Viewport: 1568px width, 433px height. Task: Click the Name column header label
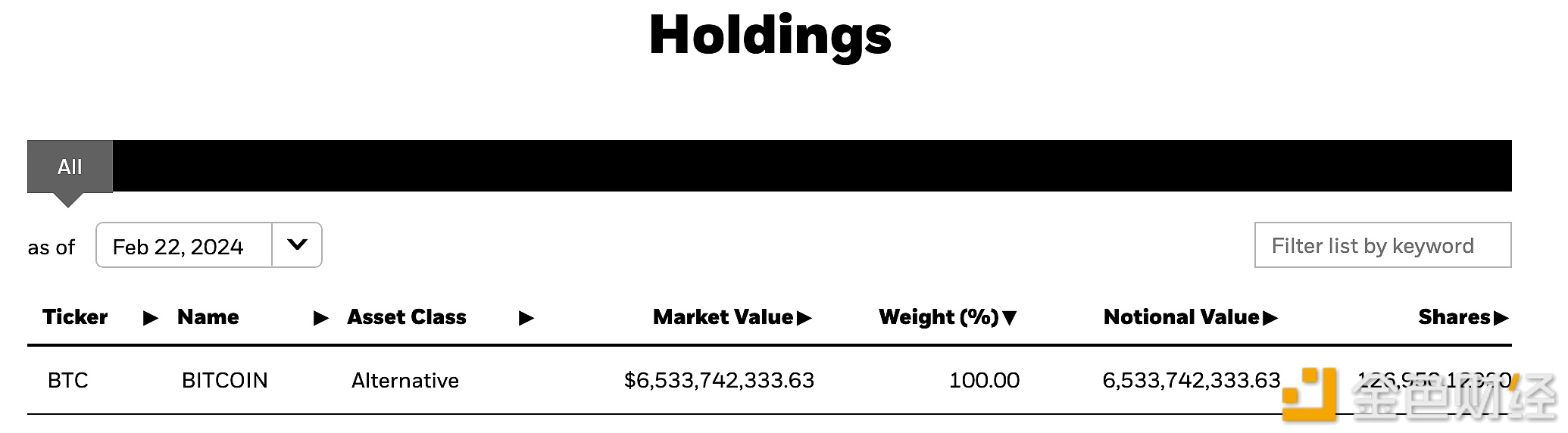point(208,317)
